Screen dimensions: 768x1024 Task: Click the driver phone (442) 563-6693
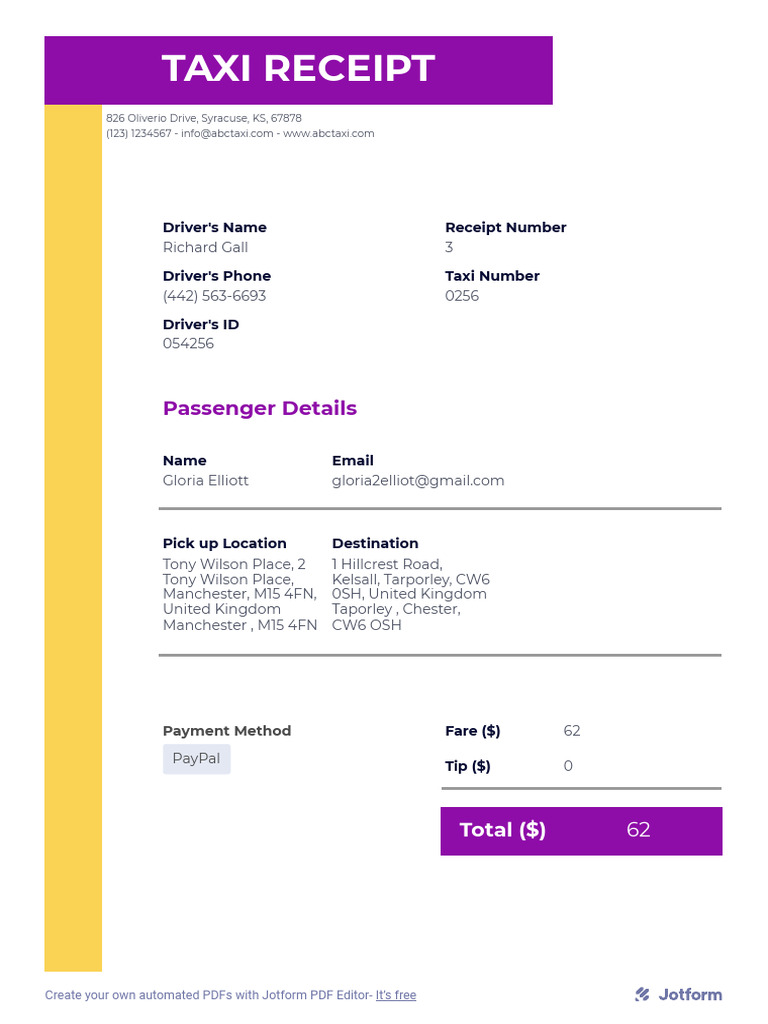(214, 296)
